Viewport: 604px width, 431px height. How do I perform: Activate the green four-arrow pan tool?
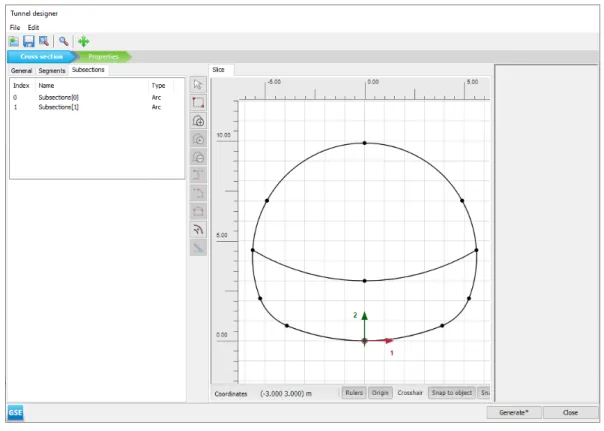(x=84, y=41)
